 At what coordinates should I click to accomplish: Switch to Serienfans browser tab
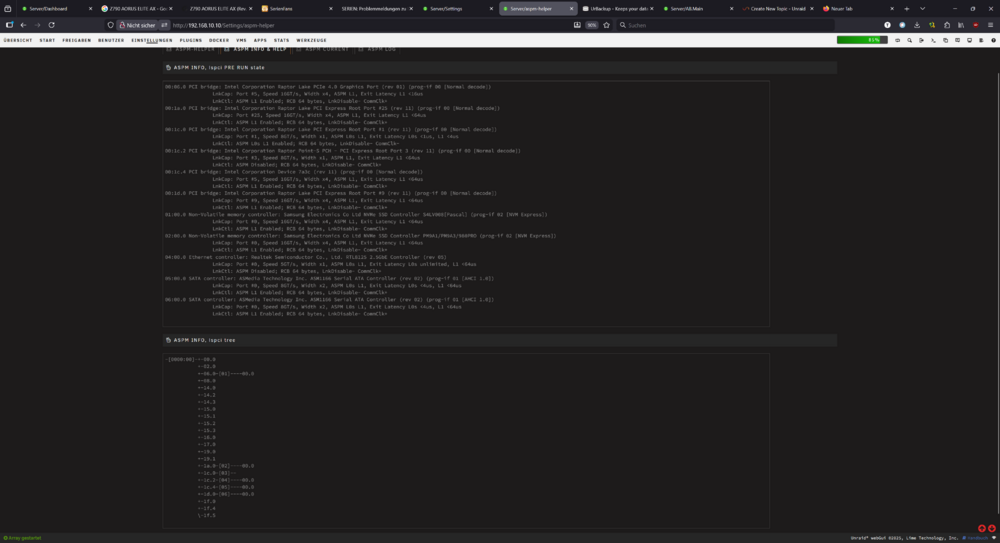click(x=296, y=9)
